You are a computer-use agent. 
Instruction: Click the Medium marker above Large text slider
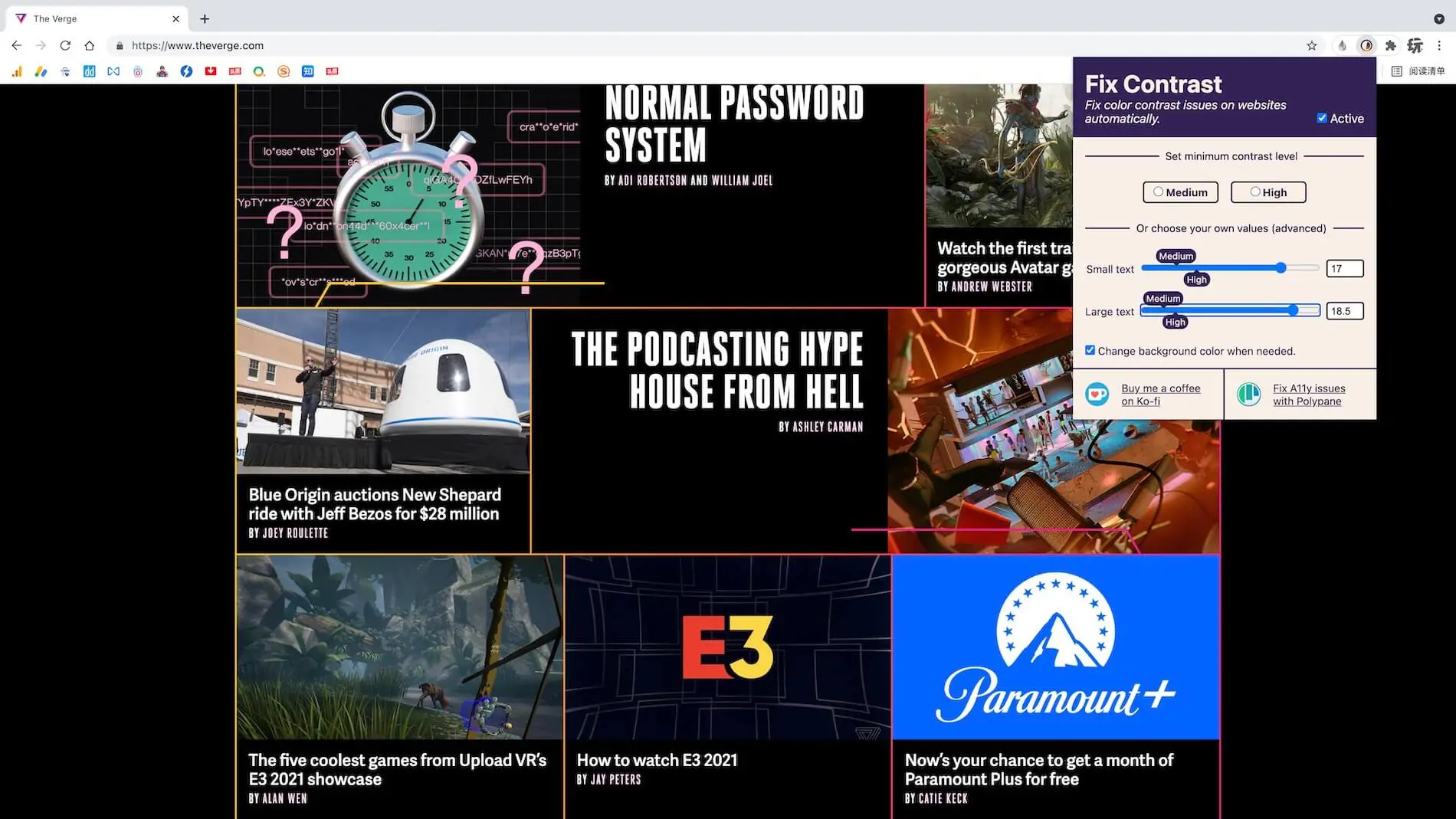tap(1163, 299)
